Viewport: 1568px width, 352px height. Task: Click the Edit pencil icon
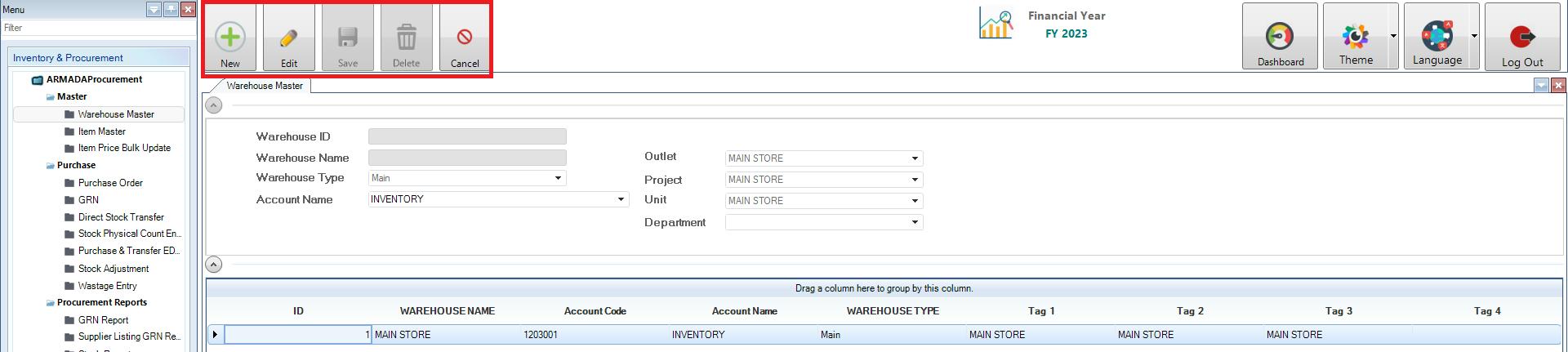tap(289, 37)
